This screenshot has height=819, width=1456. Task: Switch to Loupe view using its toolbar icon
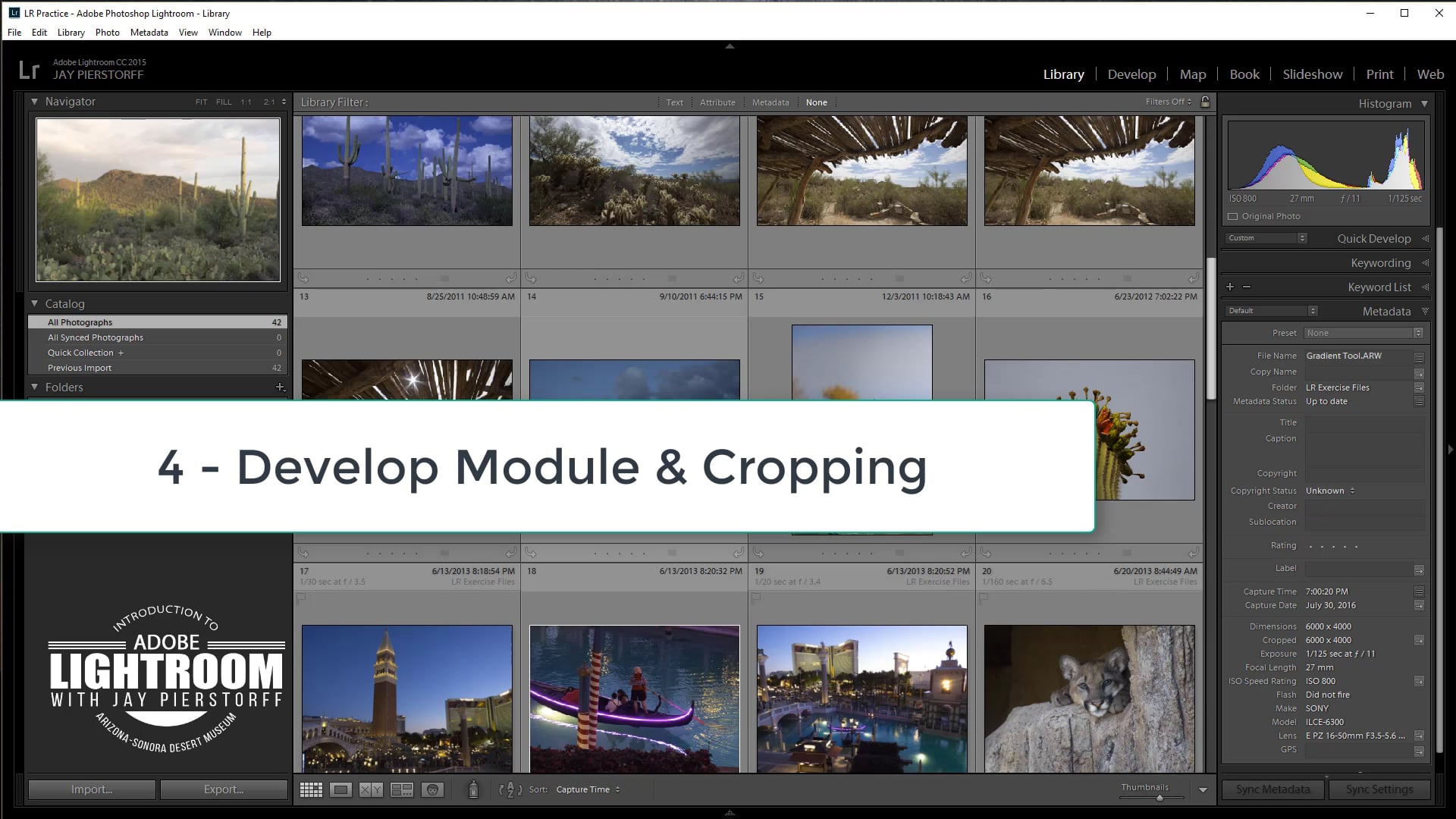coord(341,789)
